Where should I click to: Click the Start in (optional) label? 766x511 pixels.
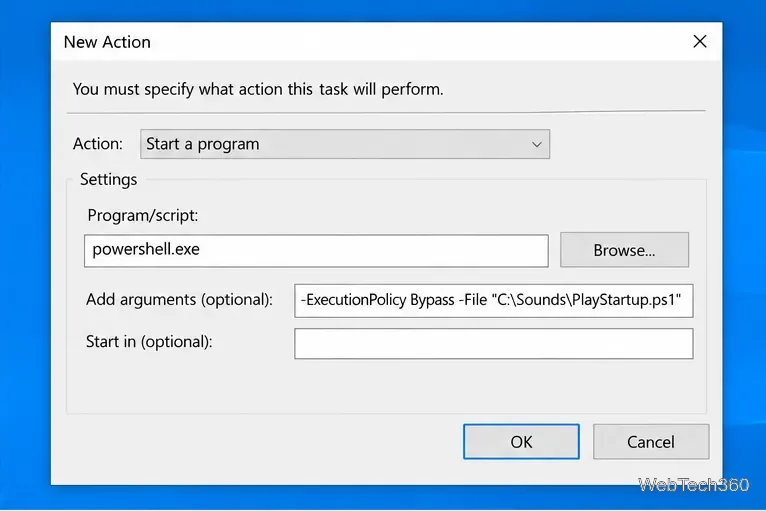[x=149, y=341]
